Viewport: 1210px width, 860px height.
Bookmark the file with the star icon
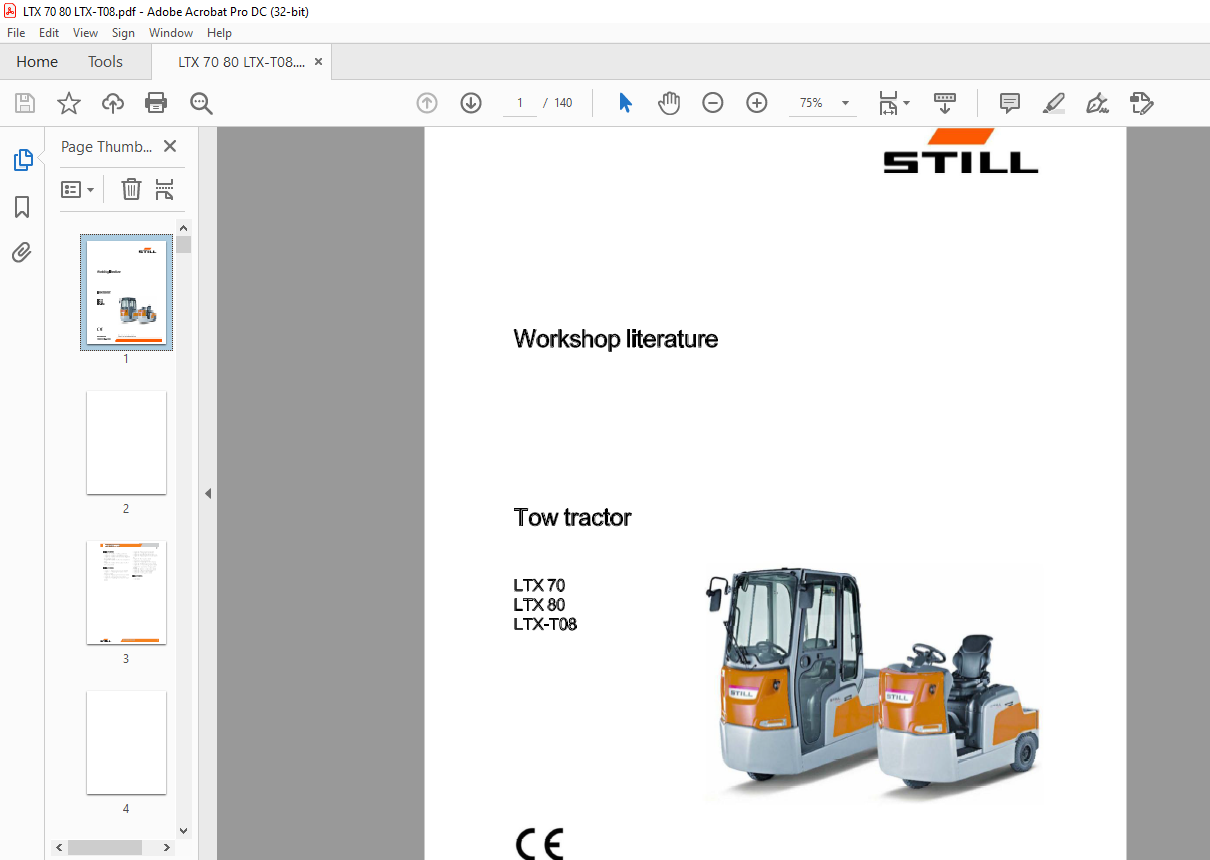coord(68,103)
